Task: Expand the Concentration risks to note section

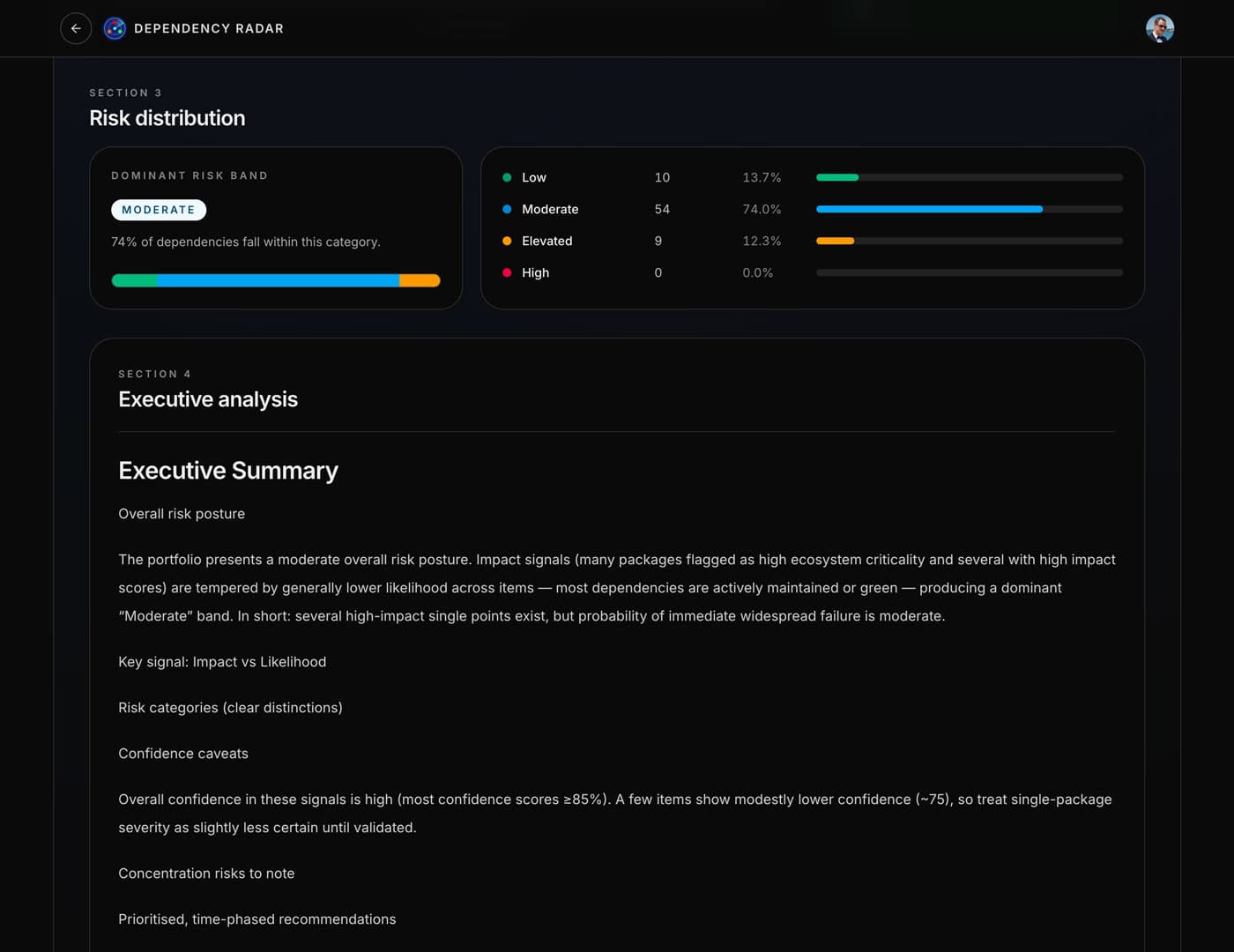Action: click(206, 874)
